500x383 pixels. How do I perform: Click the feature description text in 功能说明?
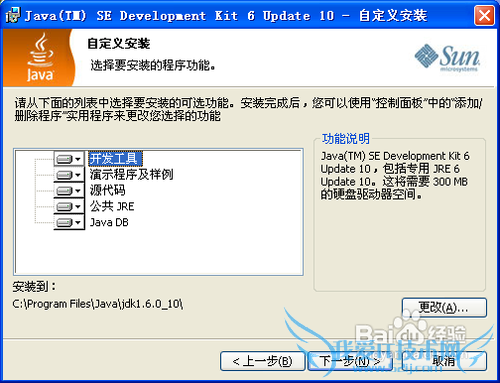tap(395, 175)
